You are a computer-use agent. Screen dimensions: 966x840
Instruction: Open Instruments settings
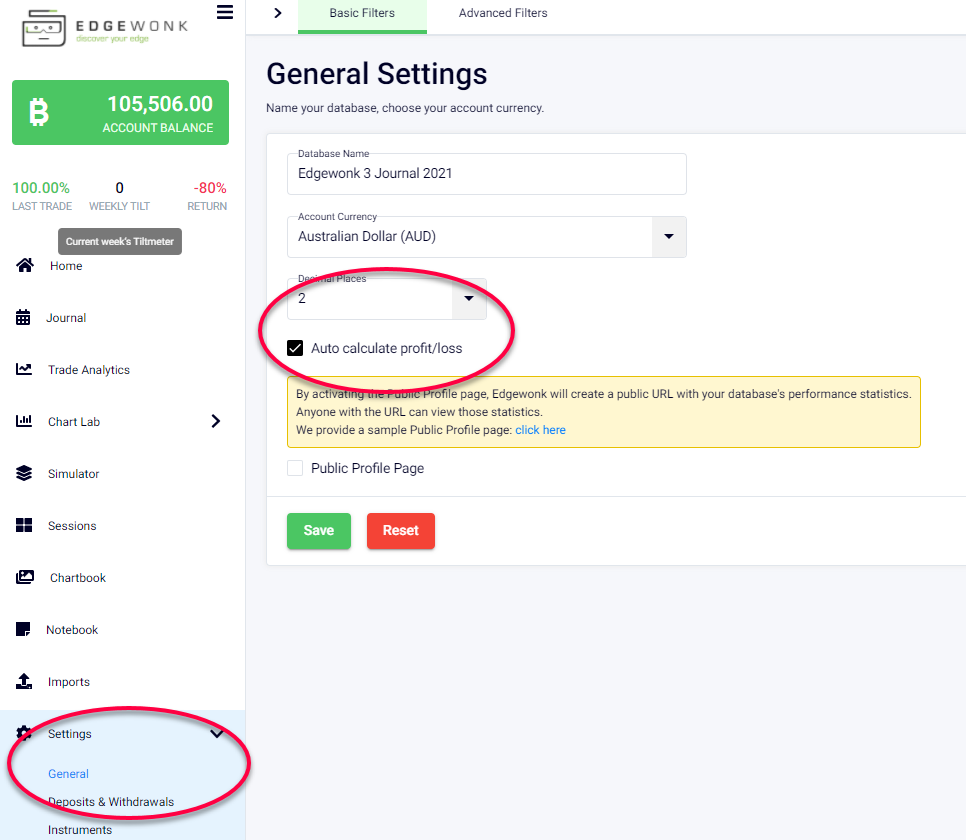(80, 830)
